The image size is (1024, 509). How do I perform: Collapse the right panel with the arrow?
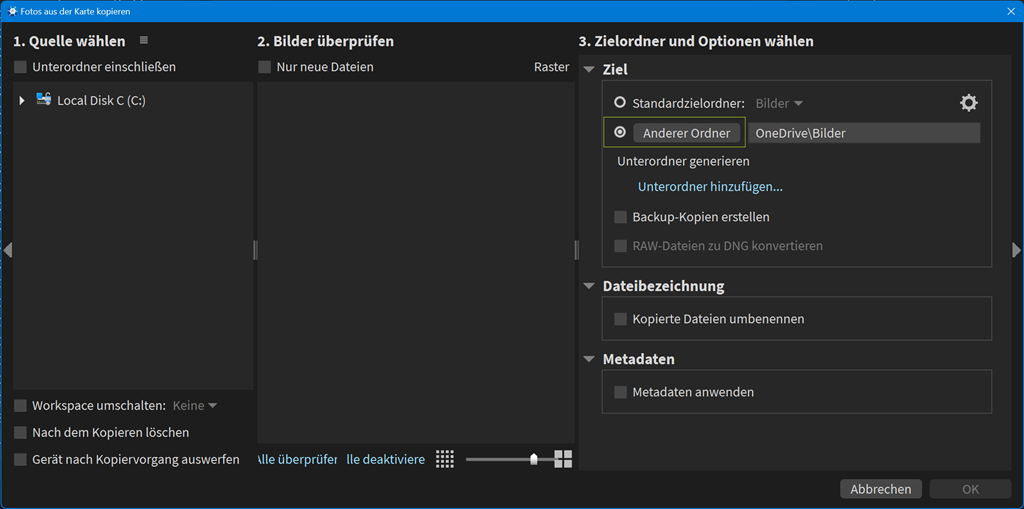pos(1017,250)
